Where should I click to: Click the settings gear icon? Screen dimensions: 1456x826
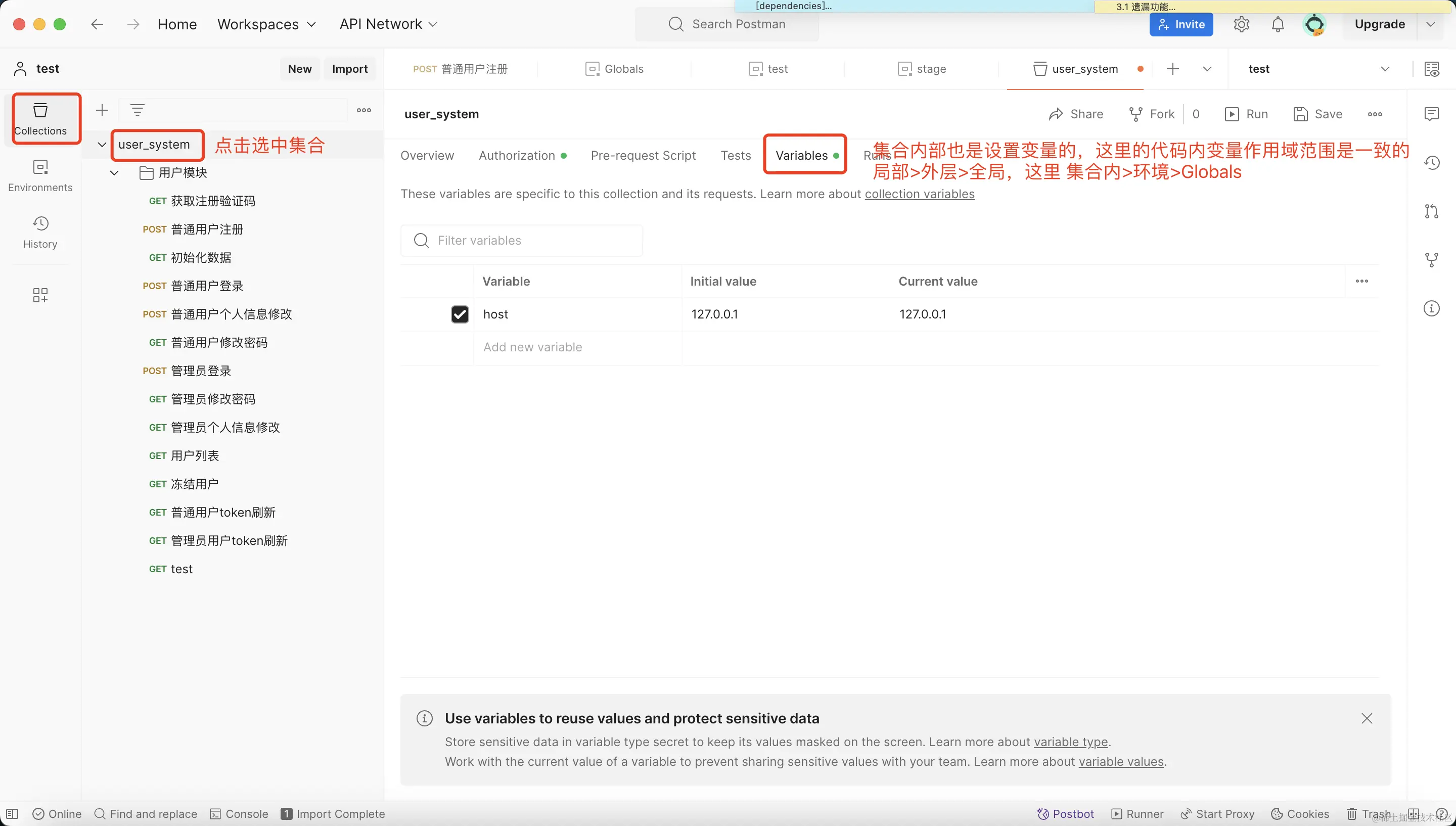[x=1241, y=24]
